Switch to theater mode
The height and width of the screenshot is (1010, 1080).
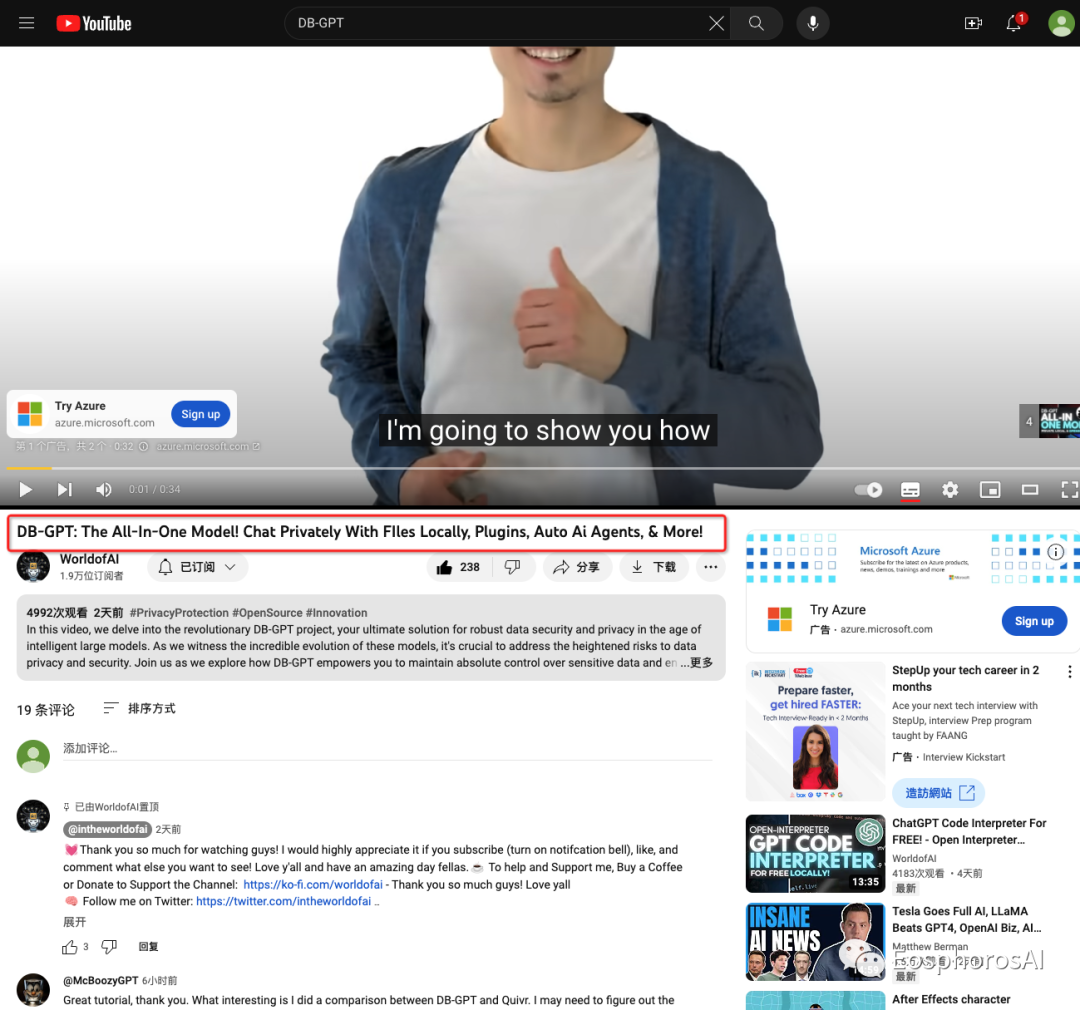(1030, 489)
